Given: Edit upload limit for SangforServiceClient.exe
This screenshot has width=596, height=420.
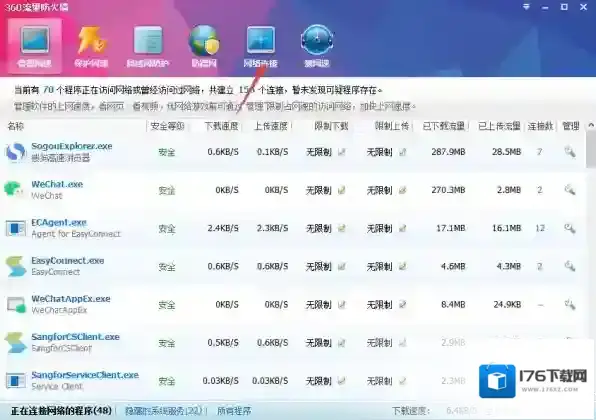Looking at the screenshot, I should point(403,381).
